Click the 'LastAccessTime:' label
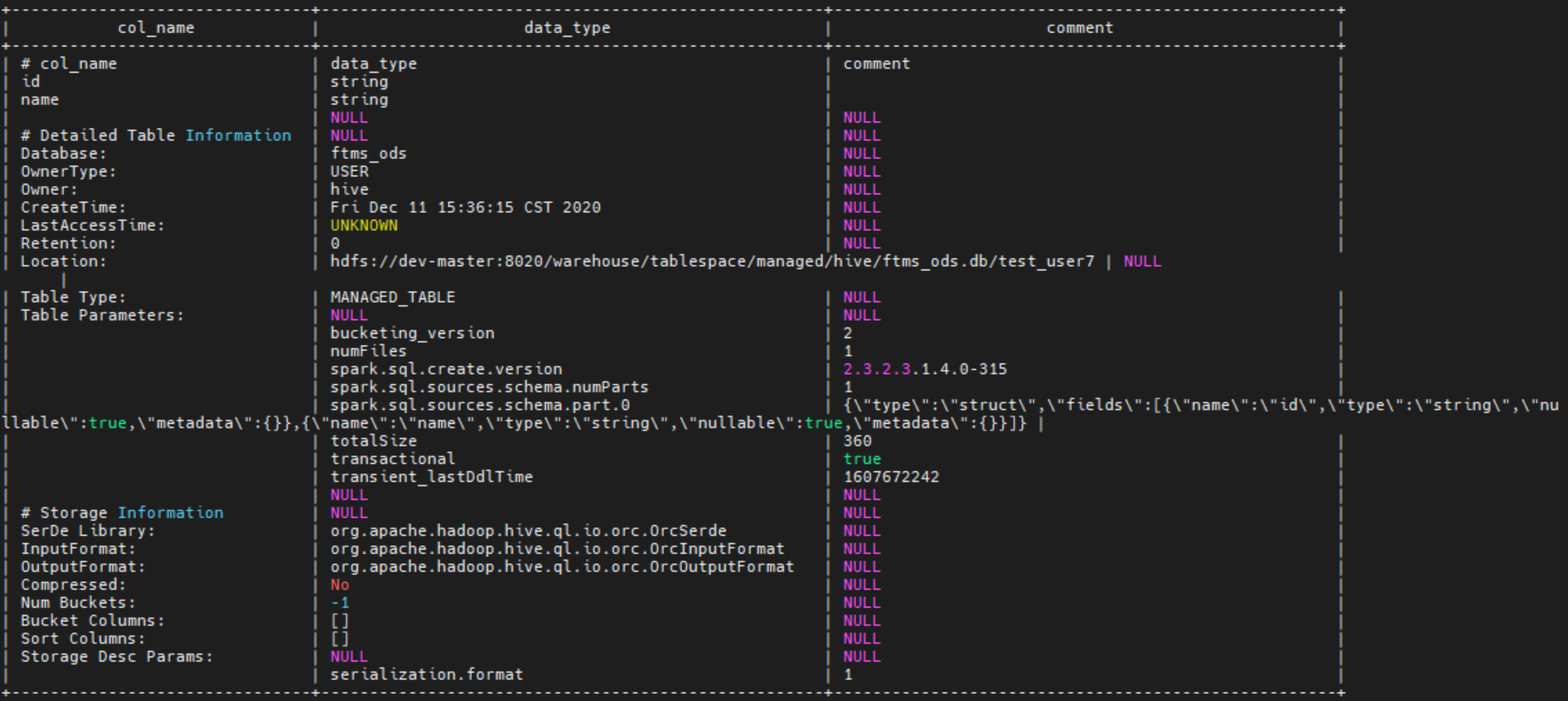This screenshot has height=701, width=1568. [x=92, y=225]
